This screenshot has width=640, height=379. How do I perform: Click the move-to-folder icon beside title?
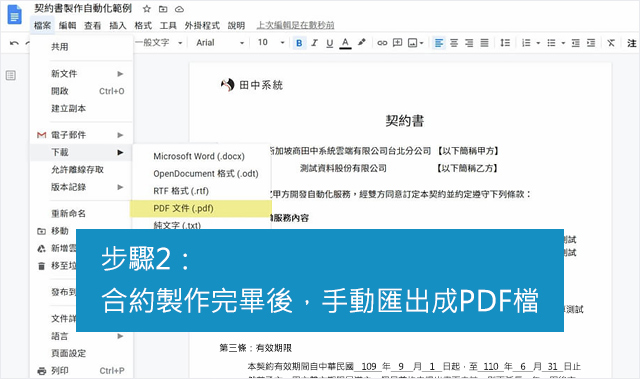[163, 9]
